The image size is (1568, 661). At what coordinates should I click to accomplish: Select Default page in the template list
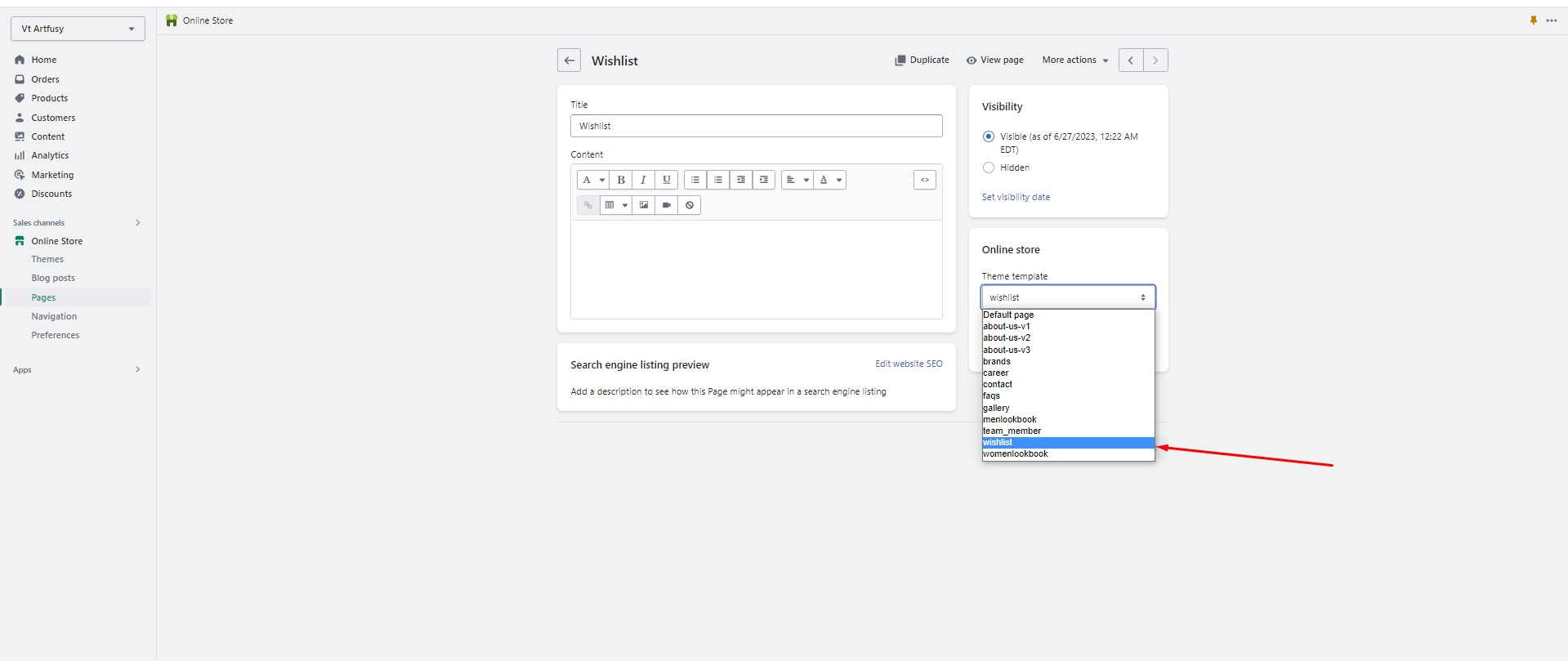point(1009,315)
